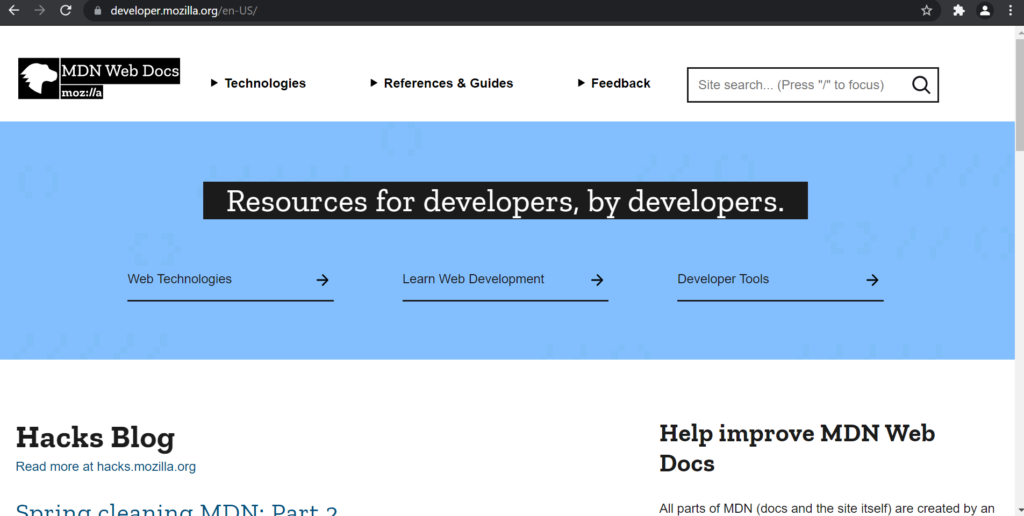Reload the page with the refresh icon
This screenshot has height=516, width=1024.
(x=65, y=10)
